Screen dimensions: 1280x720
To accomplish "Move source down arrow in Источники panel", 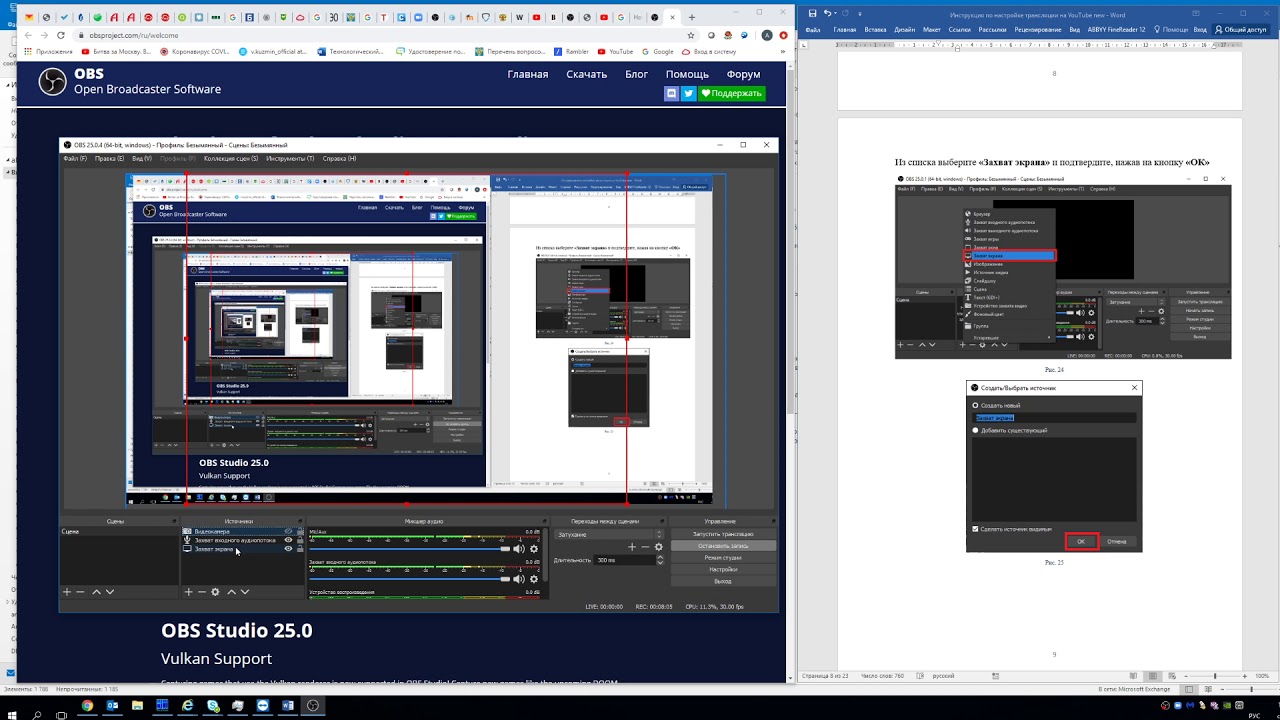I will pos(245,592).
